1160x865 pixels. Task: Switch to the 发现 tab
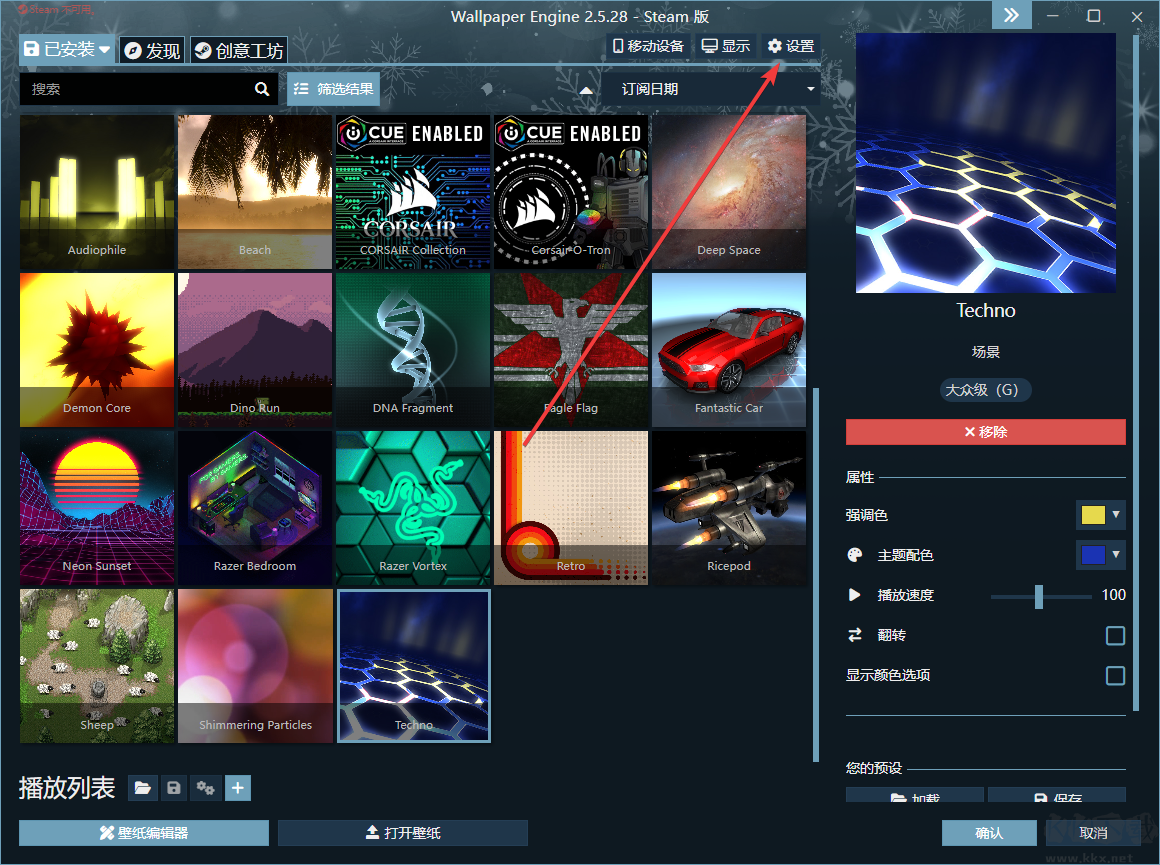click(152, 50)
